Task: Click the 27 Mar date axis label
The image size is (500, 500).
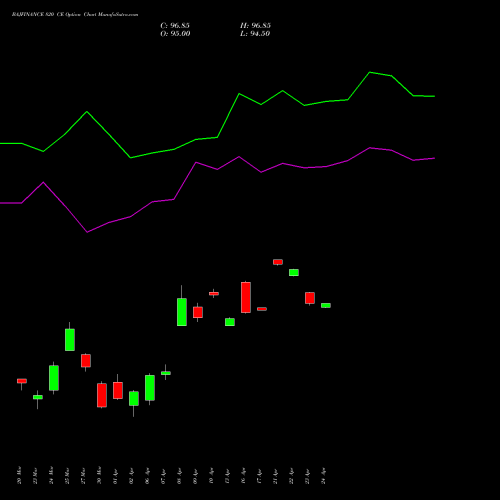Action: [83, 475]
